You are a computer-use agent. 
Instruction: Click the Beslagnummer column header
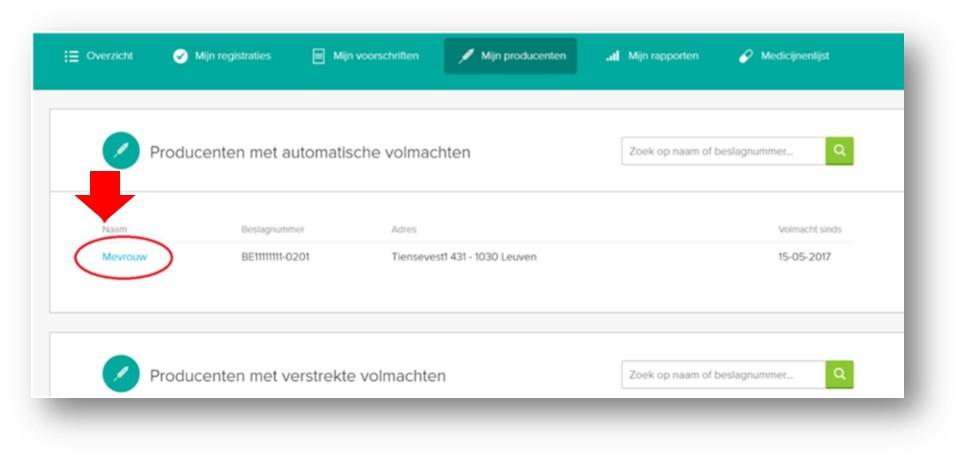(x=272, y=229)
